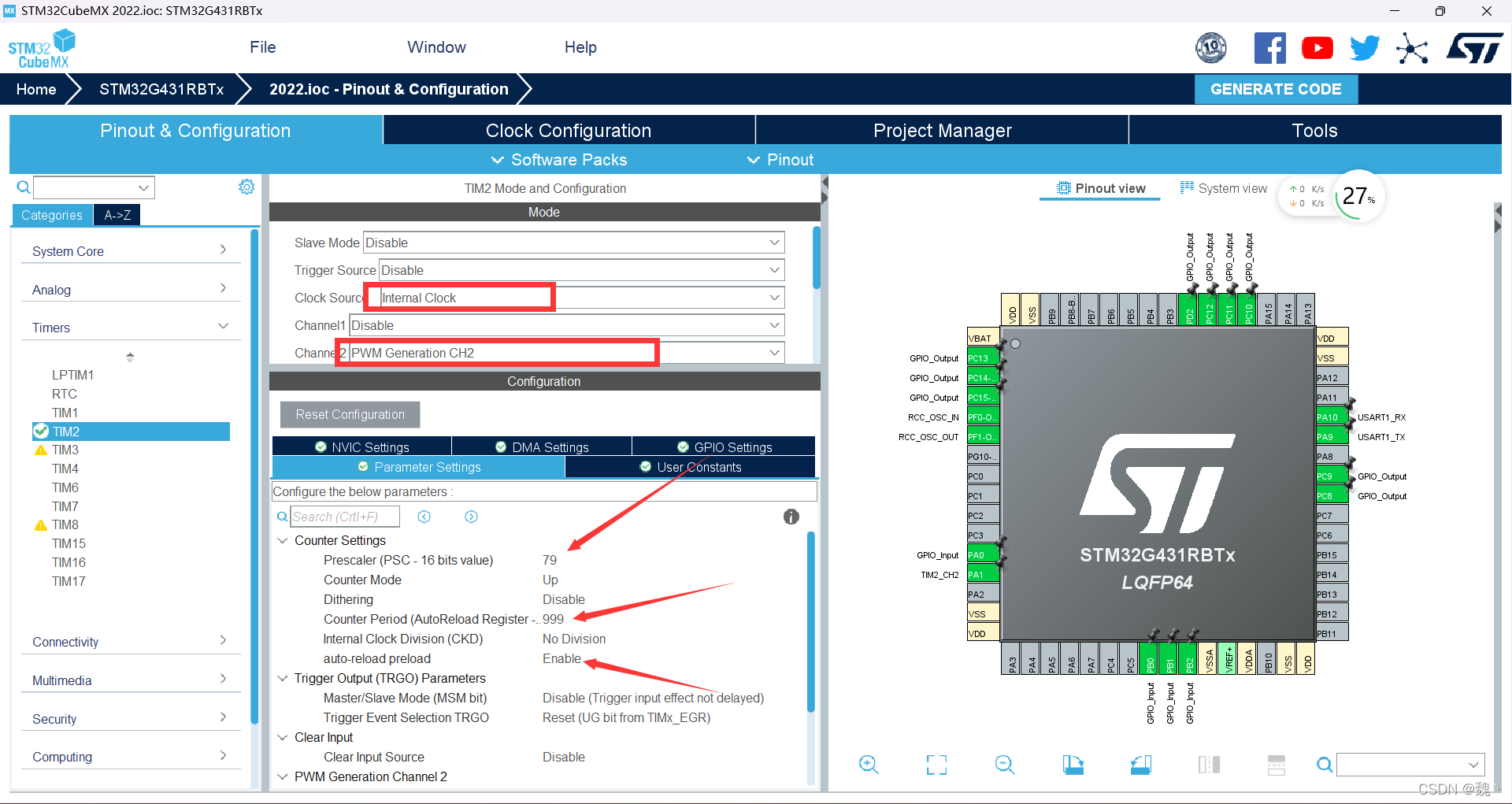The height and width of the screenshot is (804, 1512).
Task: Click the PA1 TIM2_CH2 pin
Action: click(983, 575)
